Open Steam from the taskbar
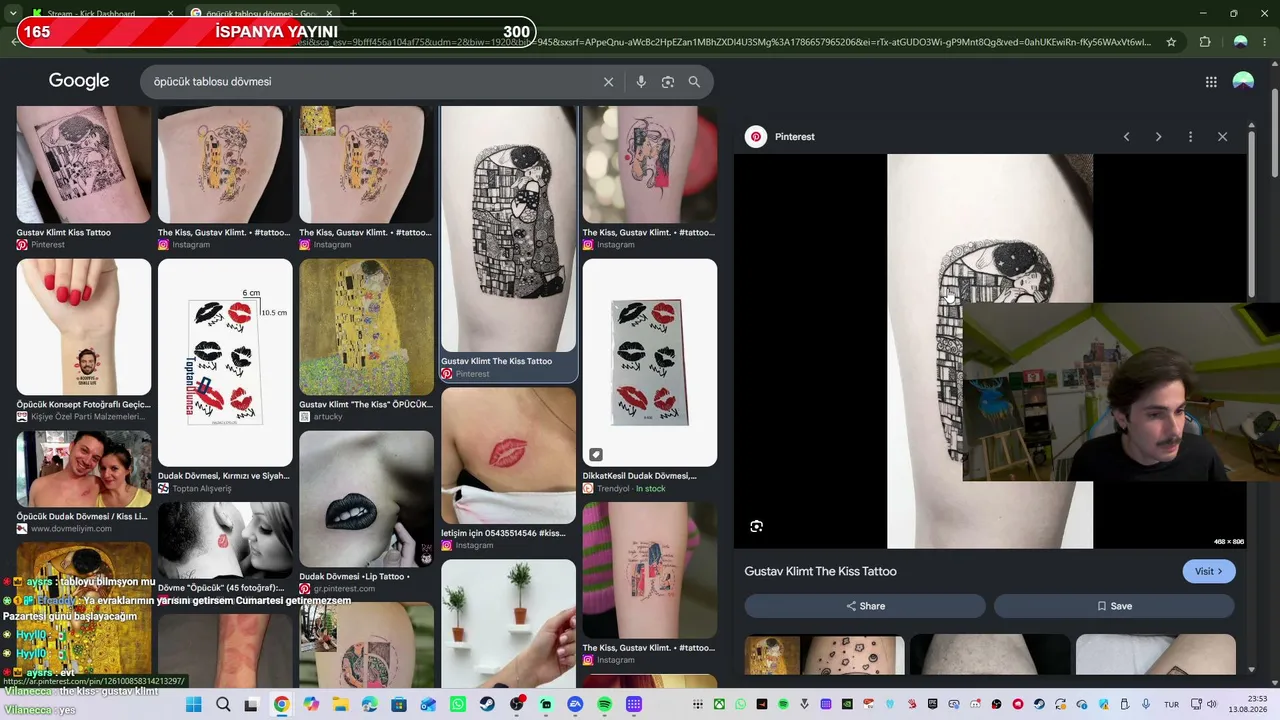This screenshot has height=720, width=1280. click(x=487, y=705)
